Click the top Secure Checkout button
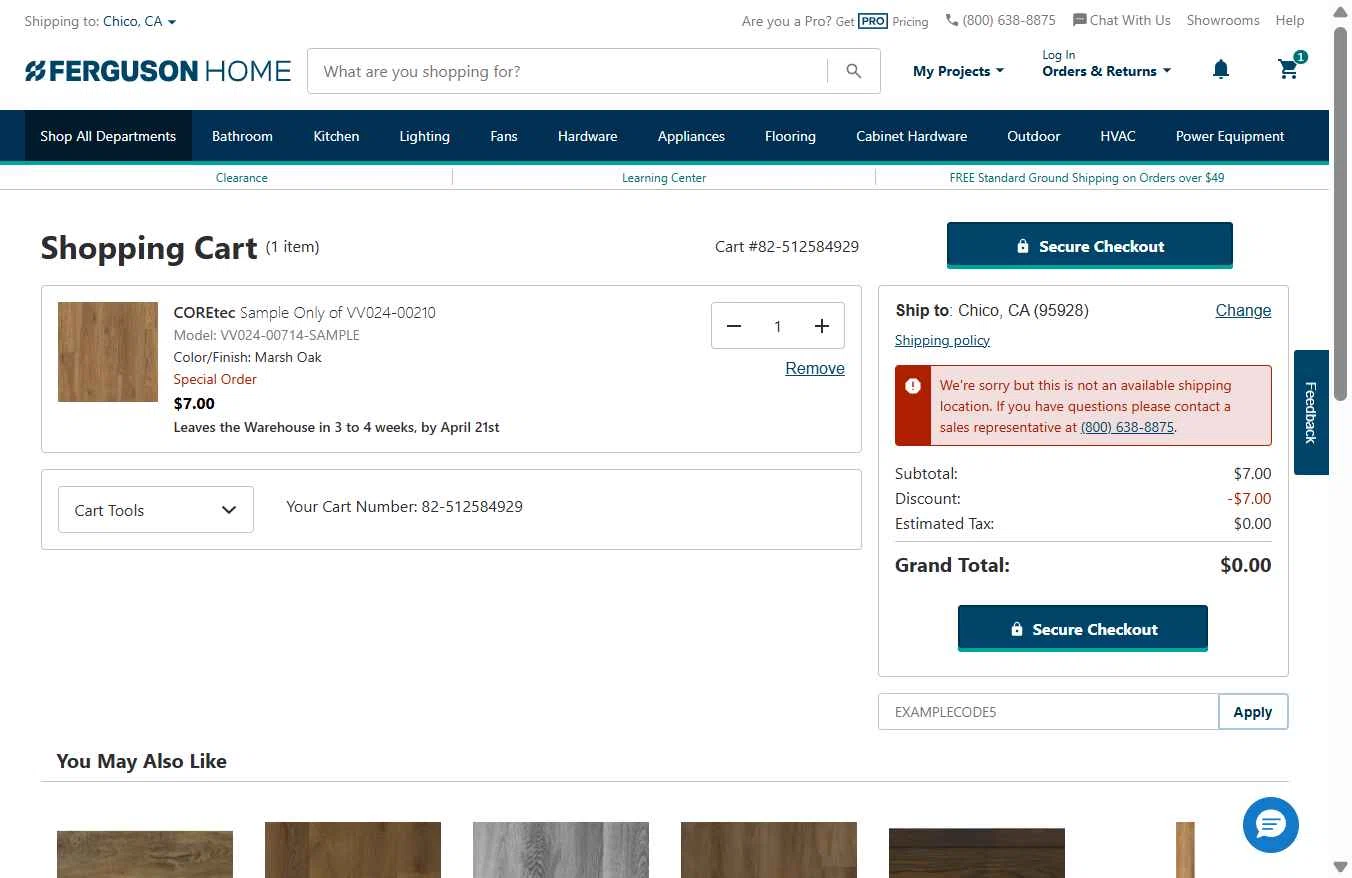The width and height of the screenshot is (1352, 878). coord(1089,246)
